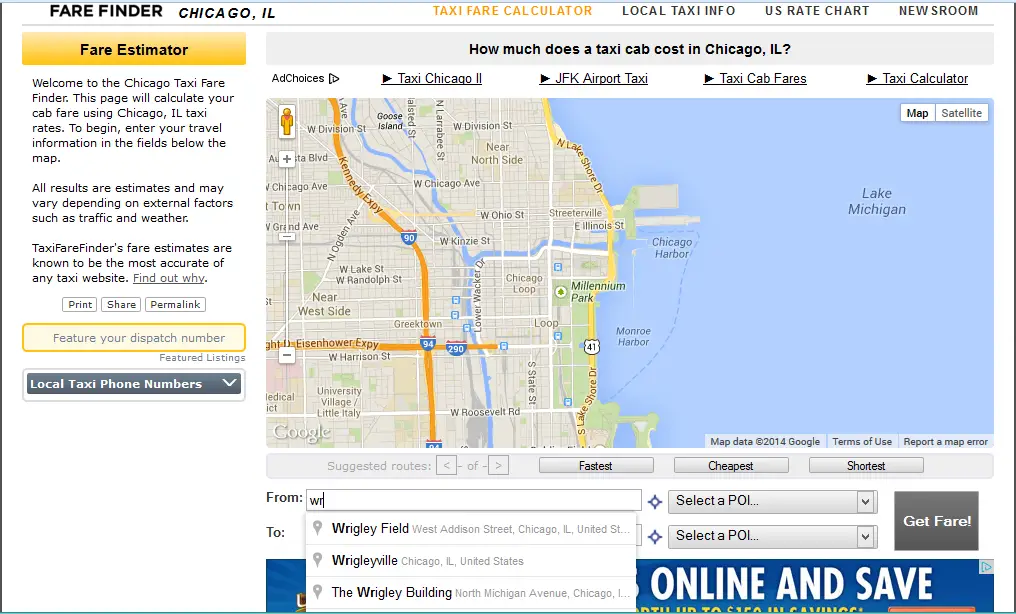The height and width of the screenshot is (614, 1016).
Task: Click the From field locate-me crosshair icon
Action: 655,501
